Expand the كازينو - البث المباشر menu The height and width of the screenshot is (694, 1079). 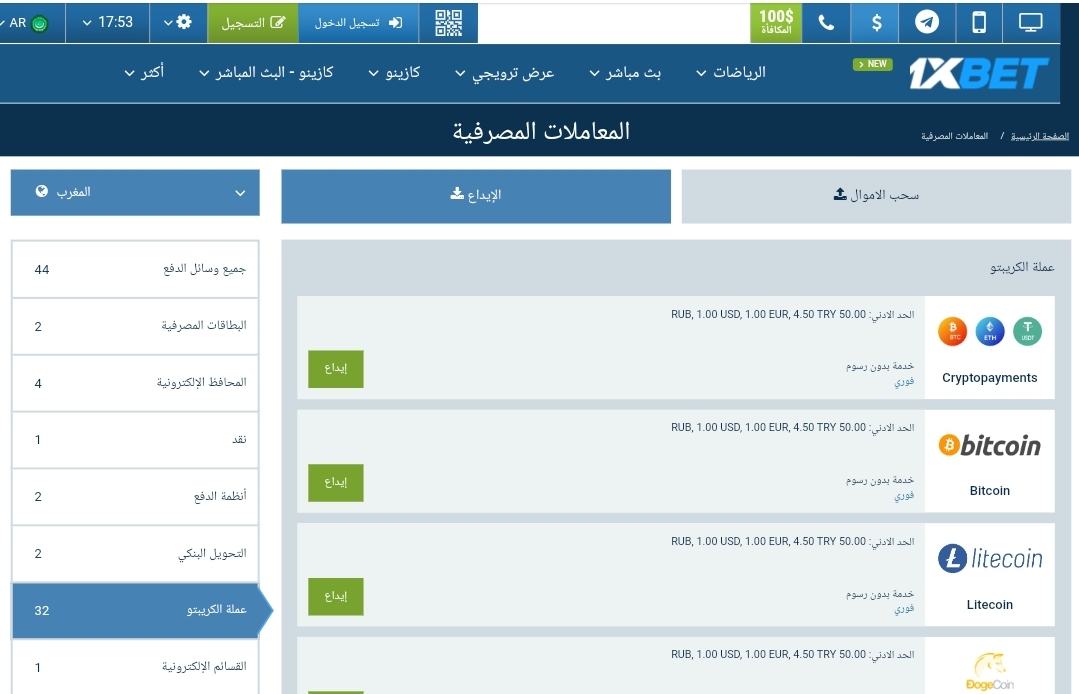[x=266, y=72]
